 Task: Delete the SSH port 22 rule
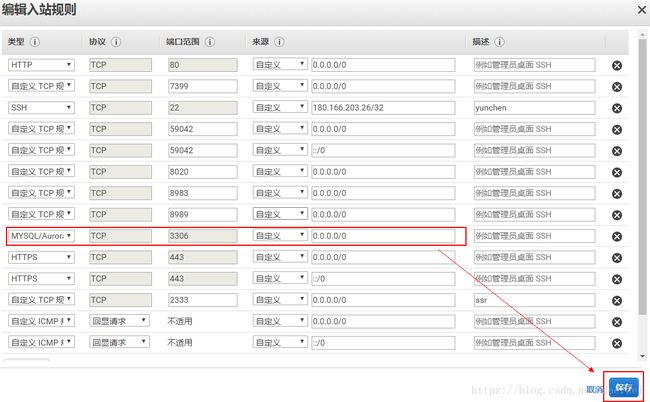pos(617,108)
